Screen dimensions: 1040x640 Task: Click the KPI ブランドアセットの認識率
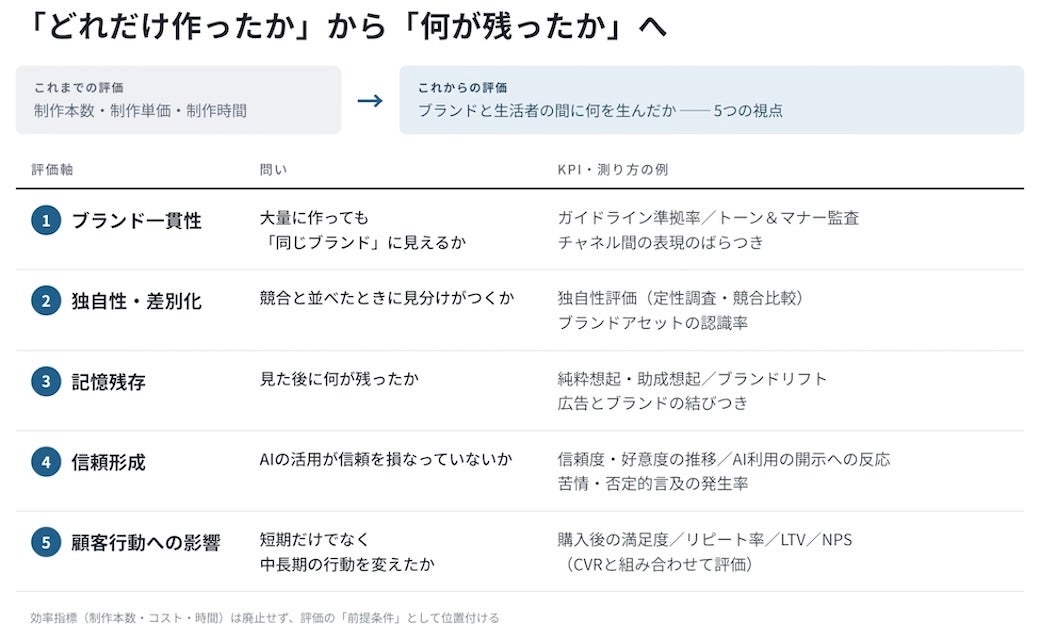click(x=653, y=323)
